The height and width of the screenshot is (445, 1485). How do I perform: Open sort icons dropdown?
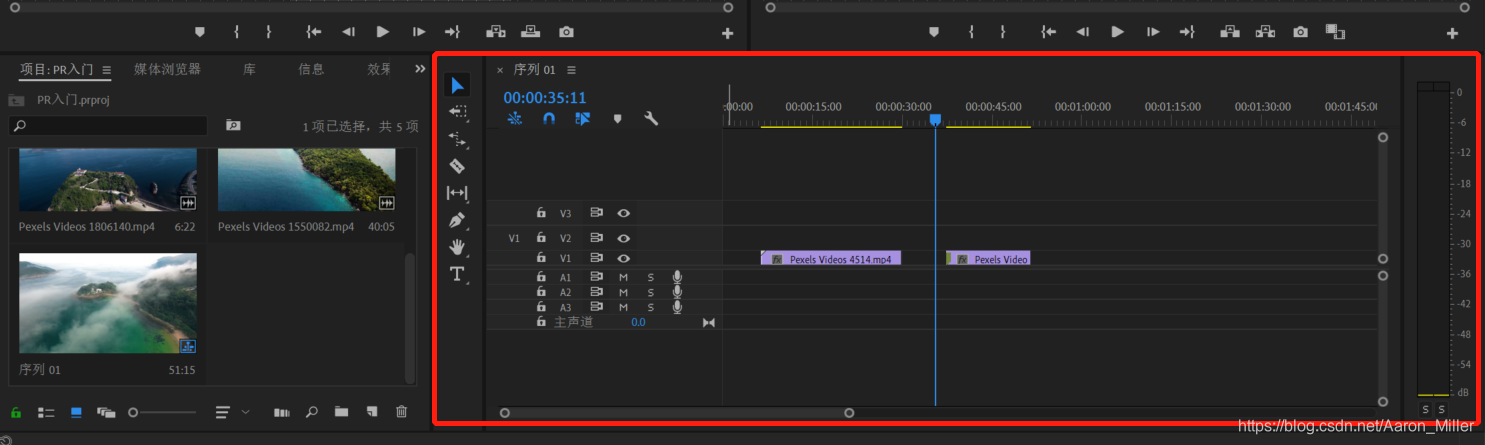coord(223,411)
